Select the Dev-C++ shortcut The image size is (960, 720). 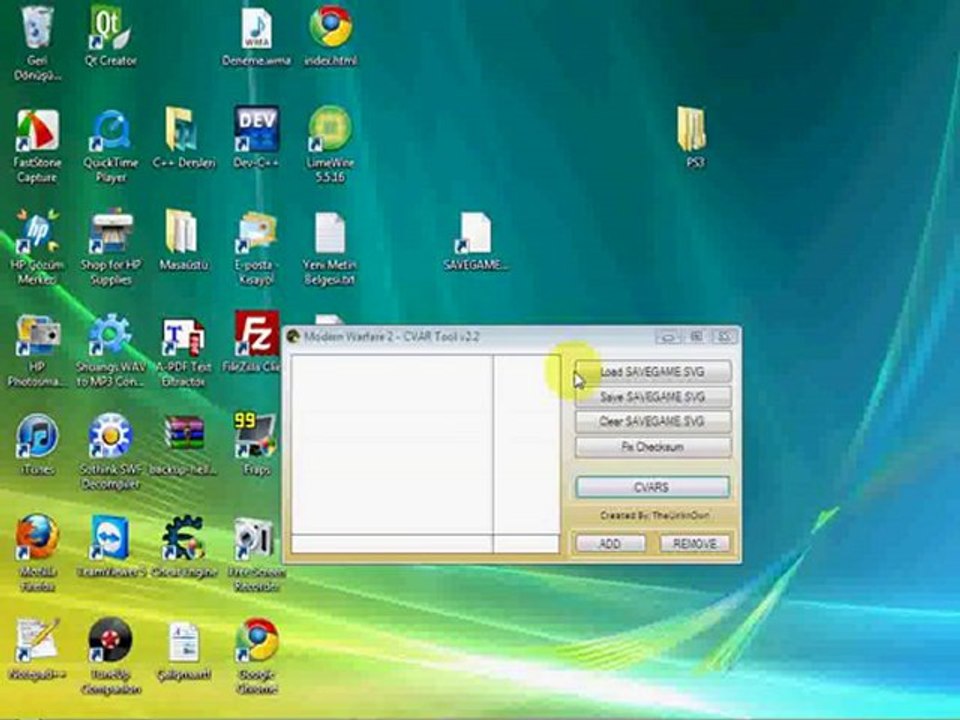pyautogui.click(x=257, y=138)
